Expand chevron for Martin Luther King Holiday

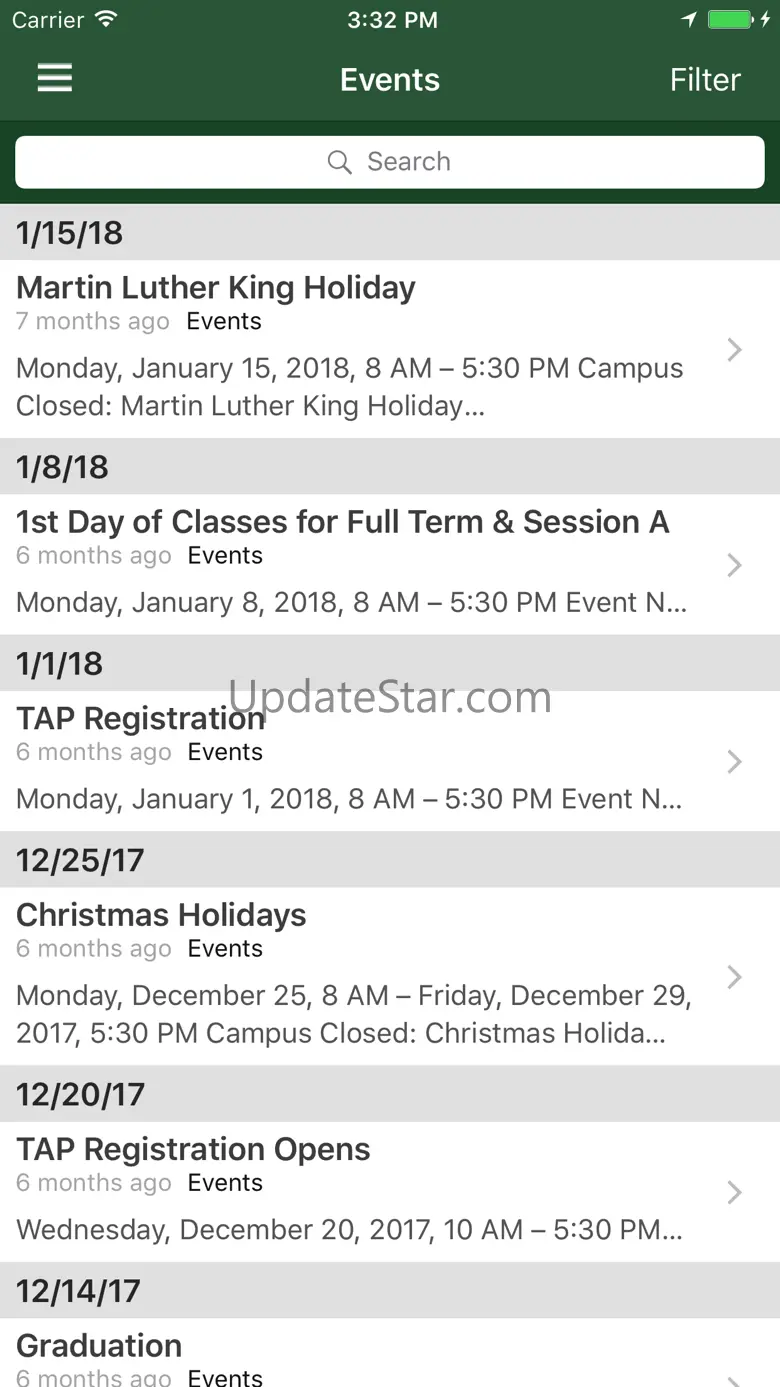[735, 349]
